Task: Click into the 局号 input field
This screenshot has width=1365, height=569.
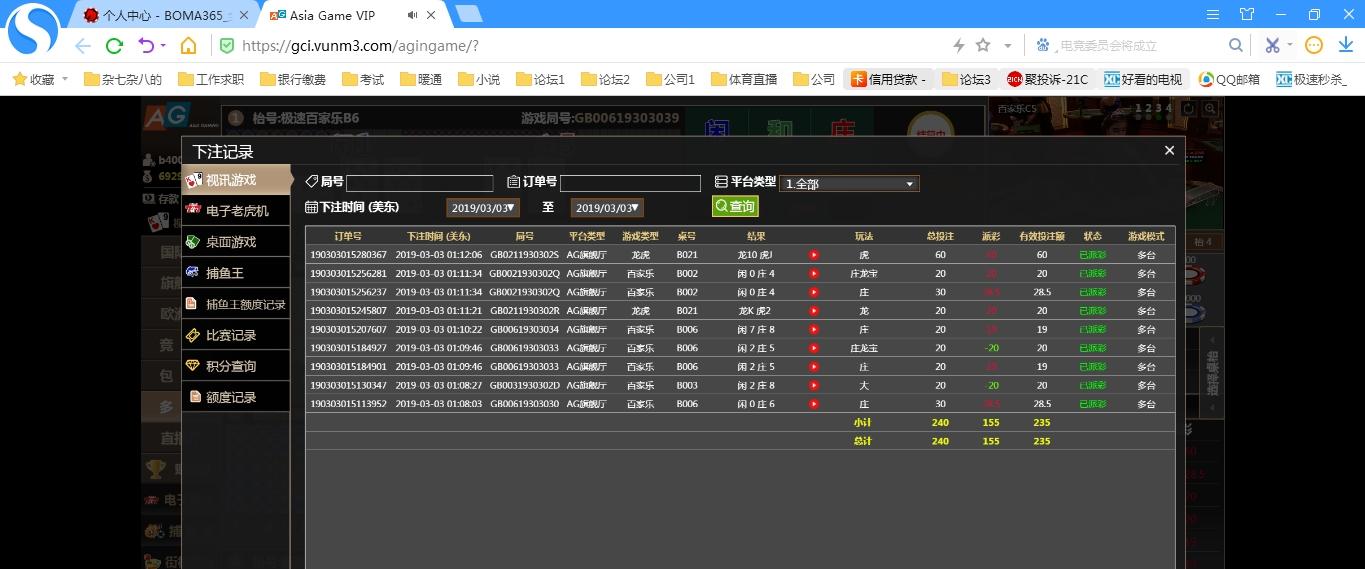Action: pyautogui.click(x=420, y=183)
